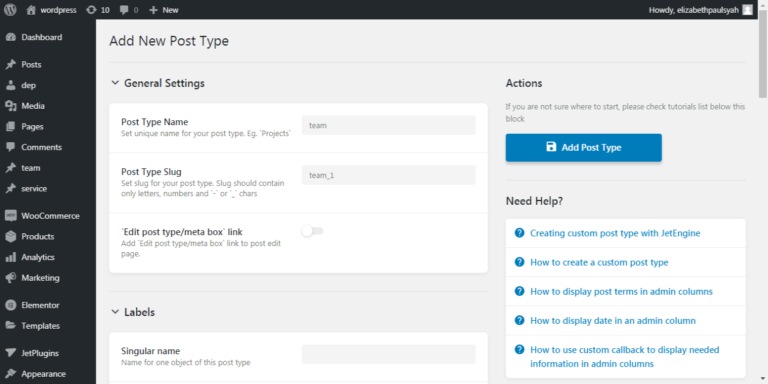Click the Elementor logo icon
The width and height of the screenshot is (768, 384).
coord(10,305)
